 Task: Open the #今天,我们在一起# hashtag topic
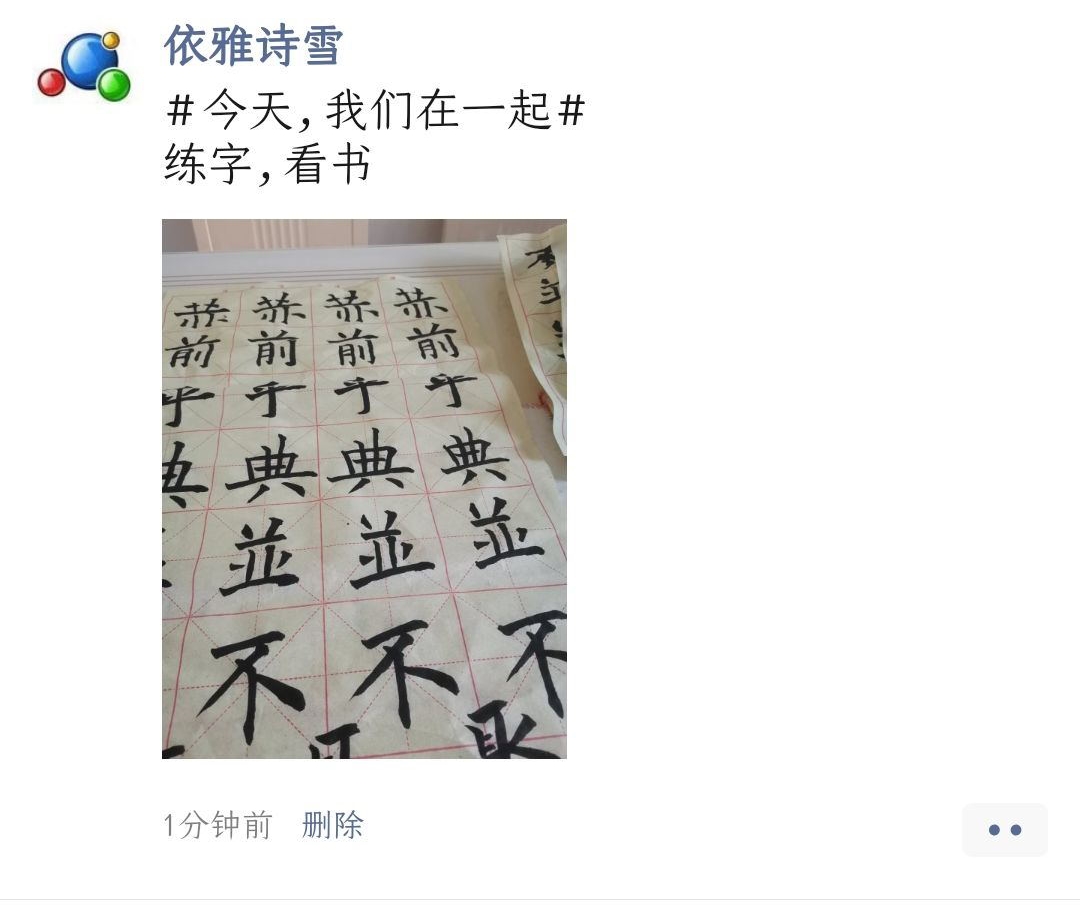click(375, 110)
